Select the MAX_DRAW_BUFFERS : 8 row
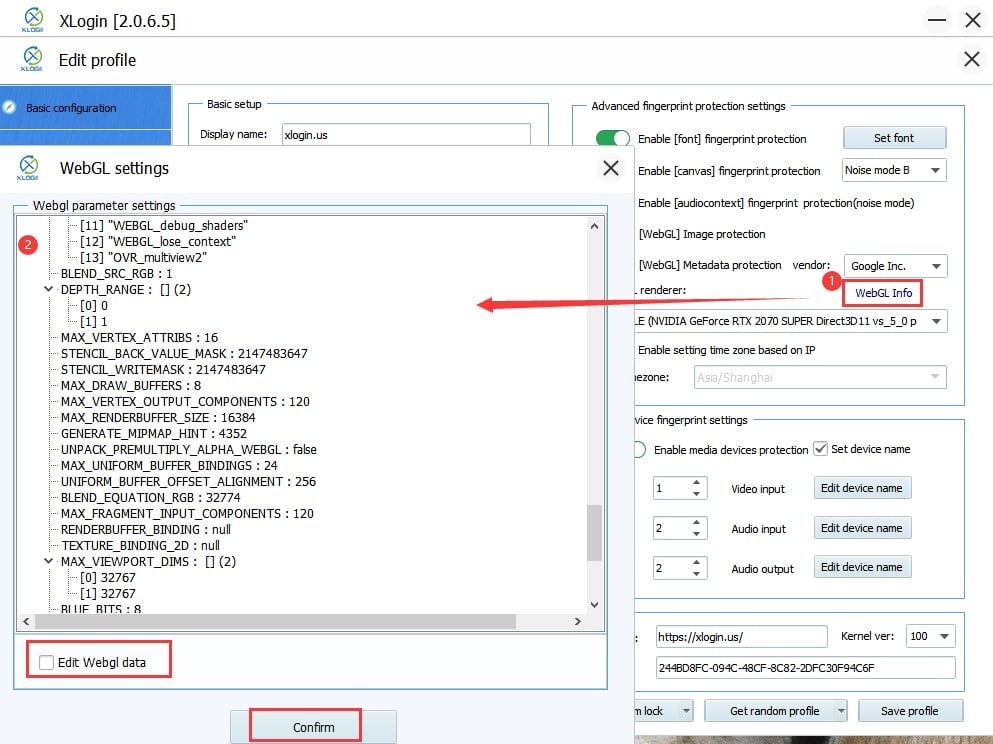Viewport: 993px width, 744px height. point(131,386)
